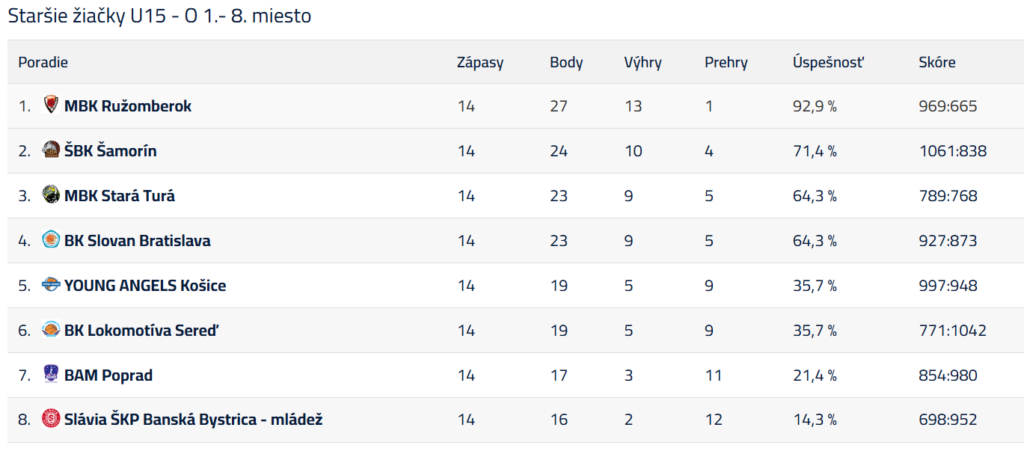Click the MBK Stará Turá team logo
This screenshot has width=1024, height=463.
pyautogui.click(x=51, y=195)
